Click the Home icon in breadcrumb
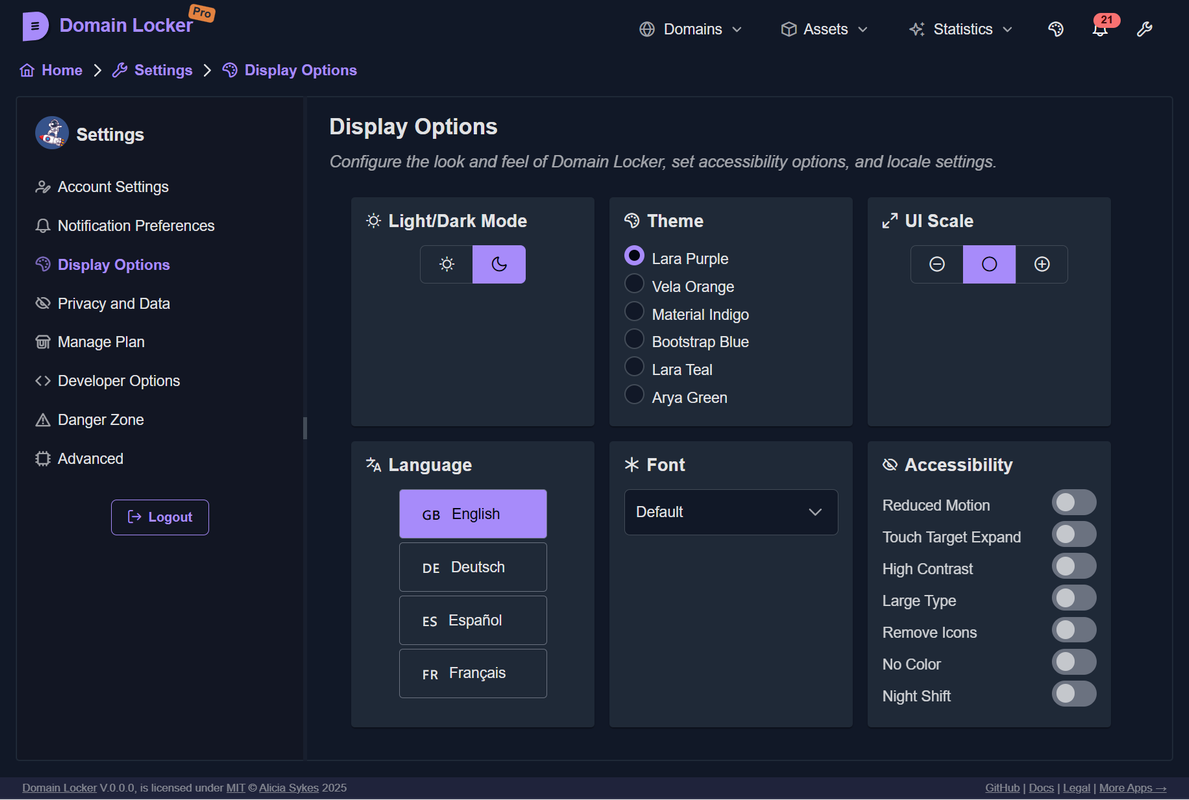The image size is (1189, 800). point(27,71)
